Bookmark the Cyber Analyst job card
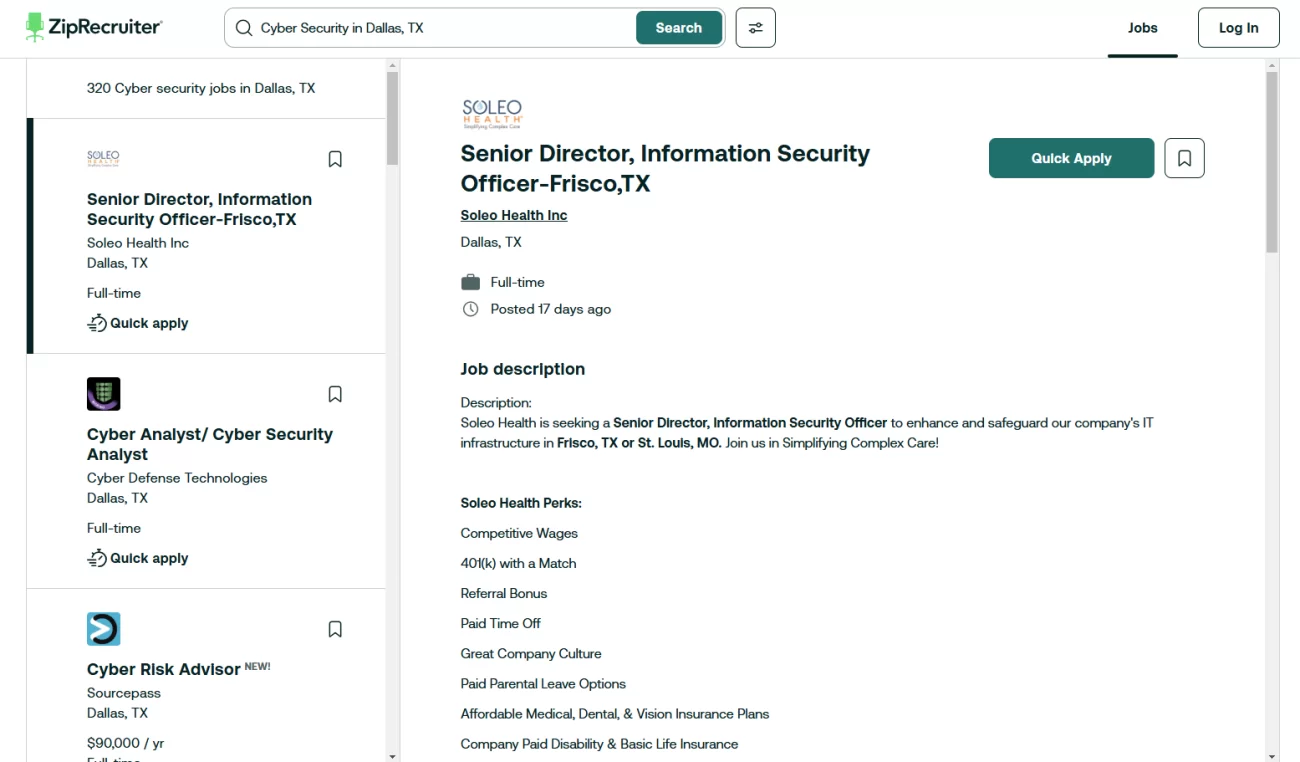This screenshot has height=762, width=1300. [335, 394]
